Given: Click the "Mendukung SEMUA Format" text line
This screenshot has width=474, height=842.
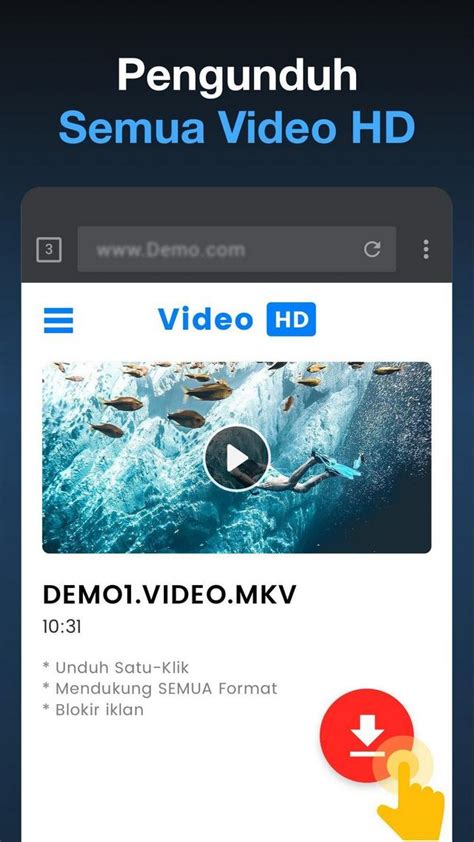Looking at the screenshot, I should (x=160, y=688).
